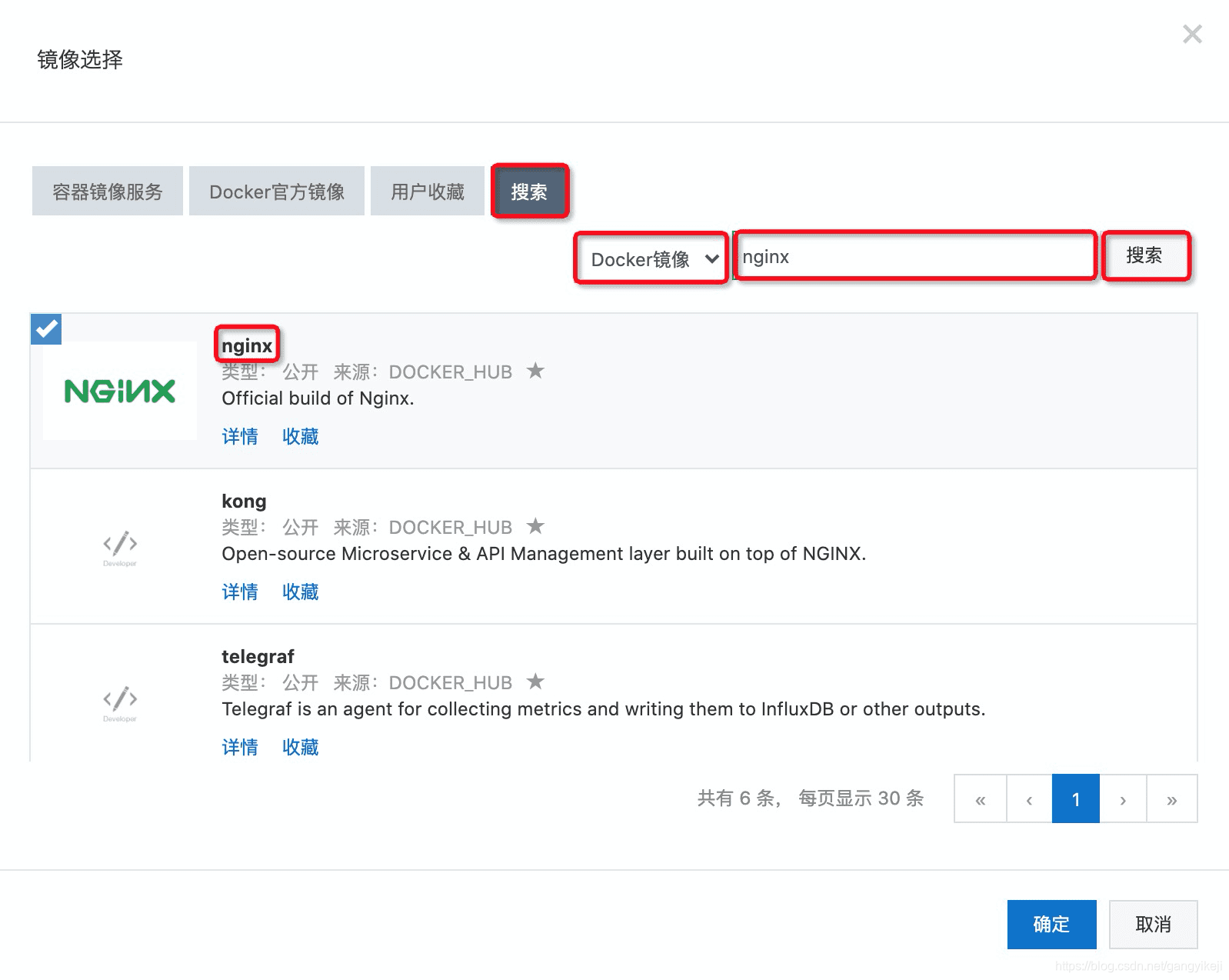This screenshot has height=980, width=1229.
Task: Switch to the 容器镜像服务 tab
Action: [x=108, y=191]
